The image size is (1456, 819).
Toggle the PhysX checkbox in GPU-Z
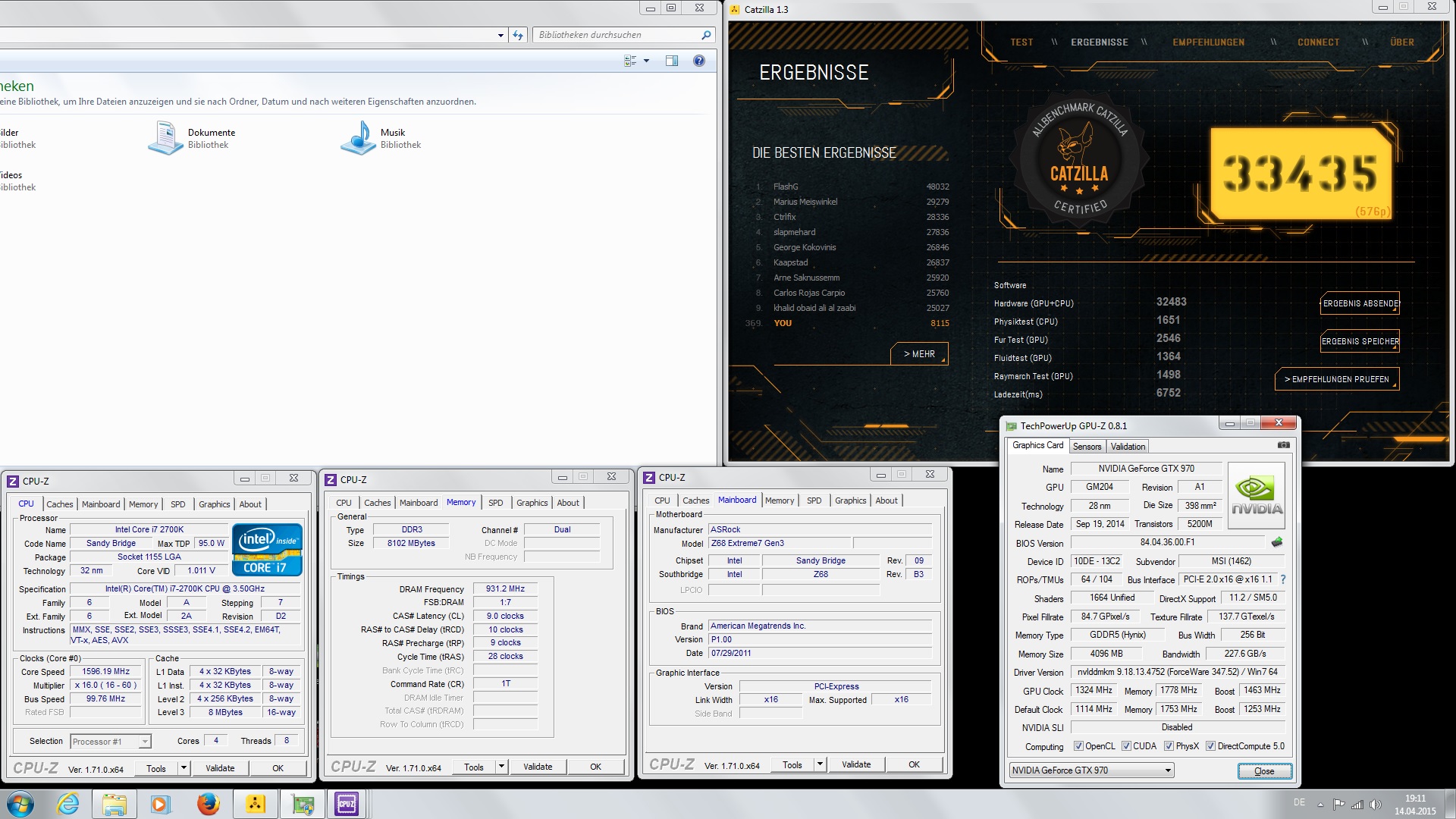(x=1169, y=746)
